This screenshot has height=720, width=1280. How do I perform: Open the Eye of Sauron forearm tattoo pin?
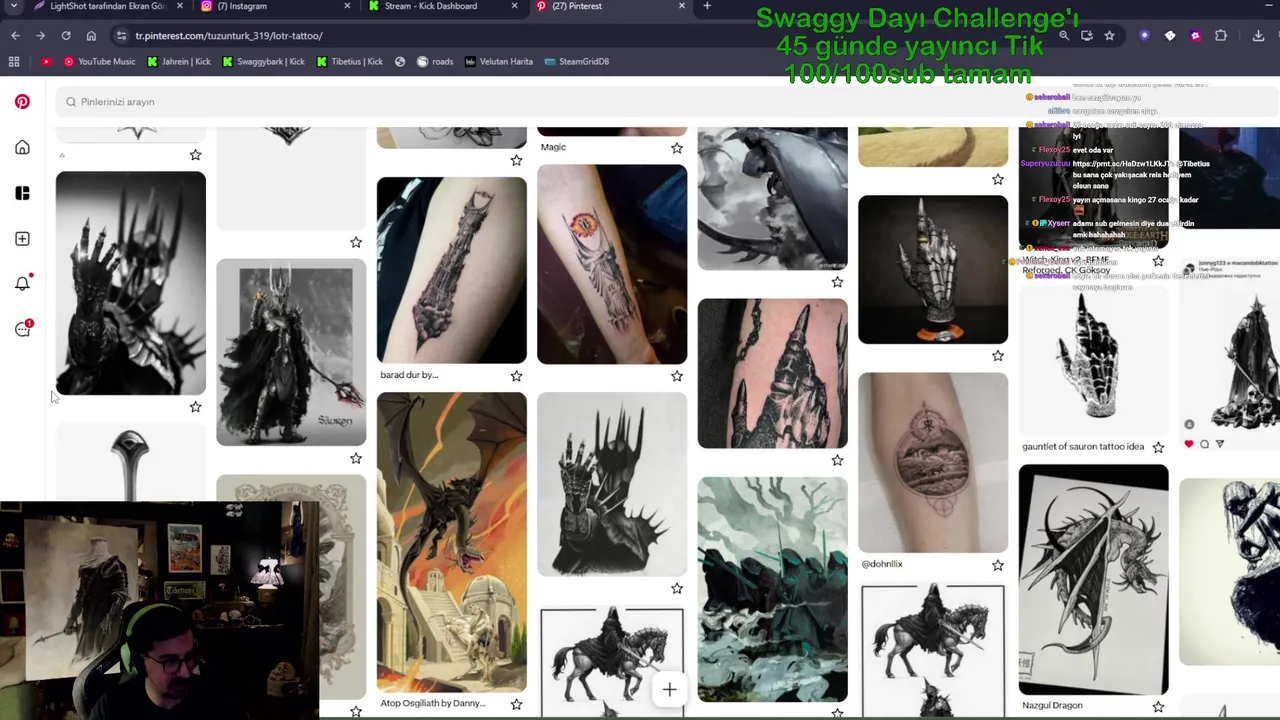[x=612, y=265]
